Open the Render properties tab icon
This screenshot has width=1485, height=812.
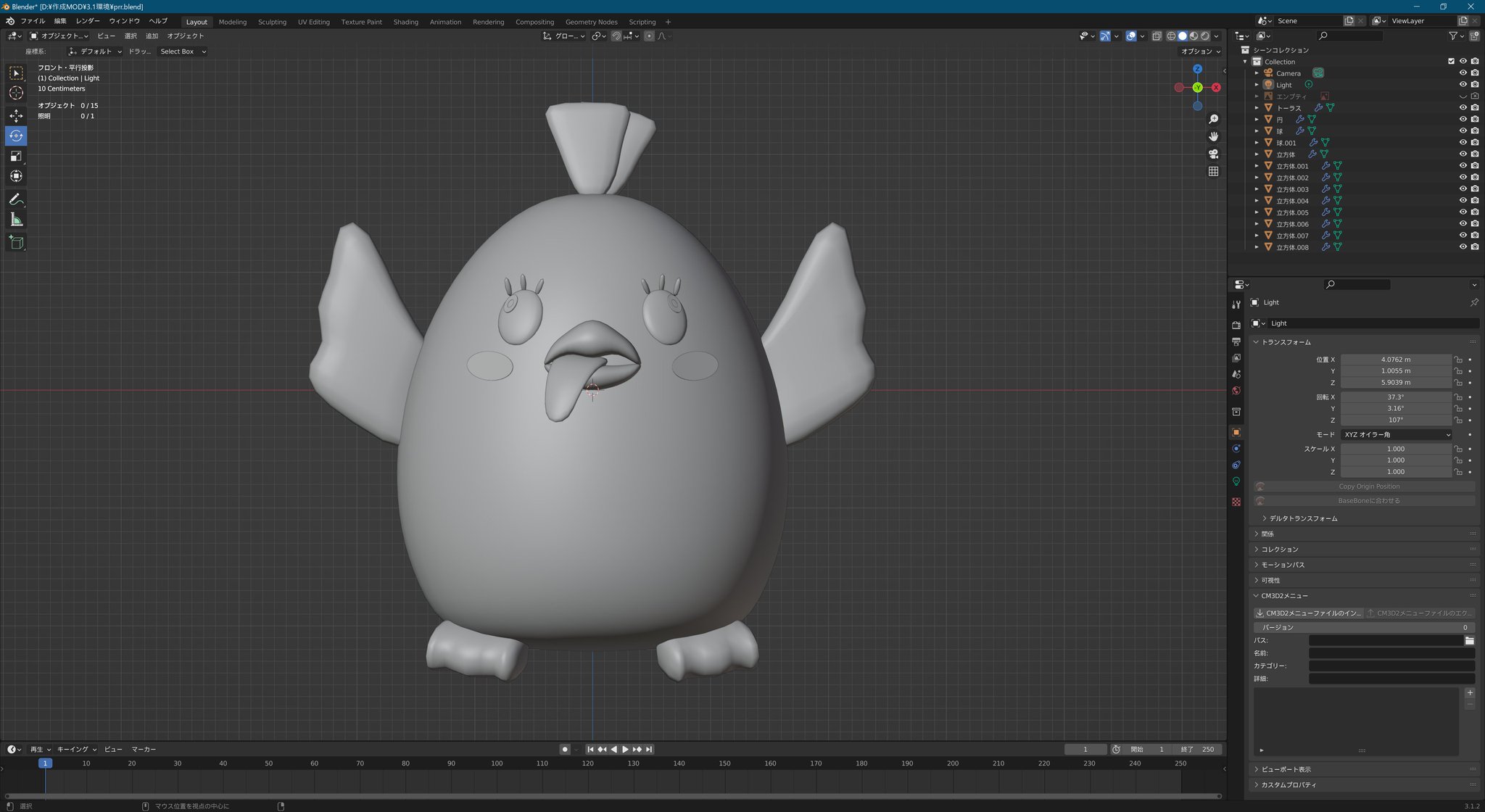coord(1236,326)
